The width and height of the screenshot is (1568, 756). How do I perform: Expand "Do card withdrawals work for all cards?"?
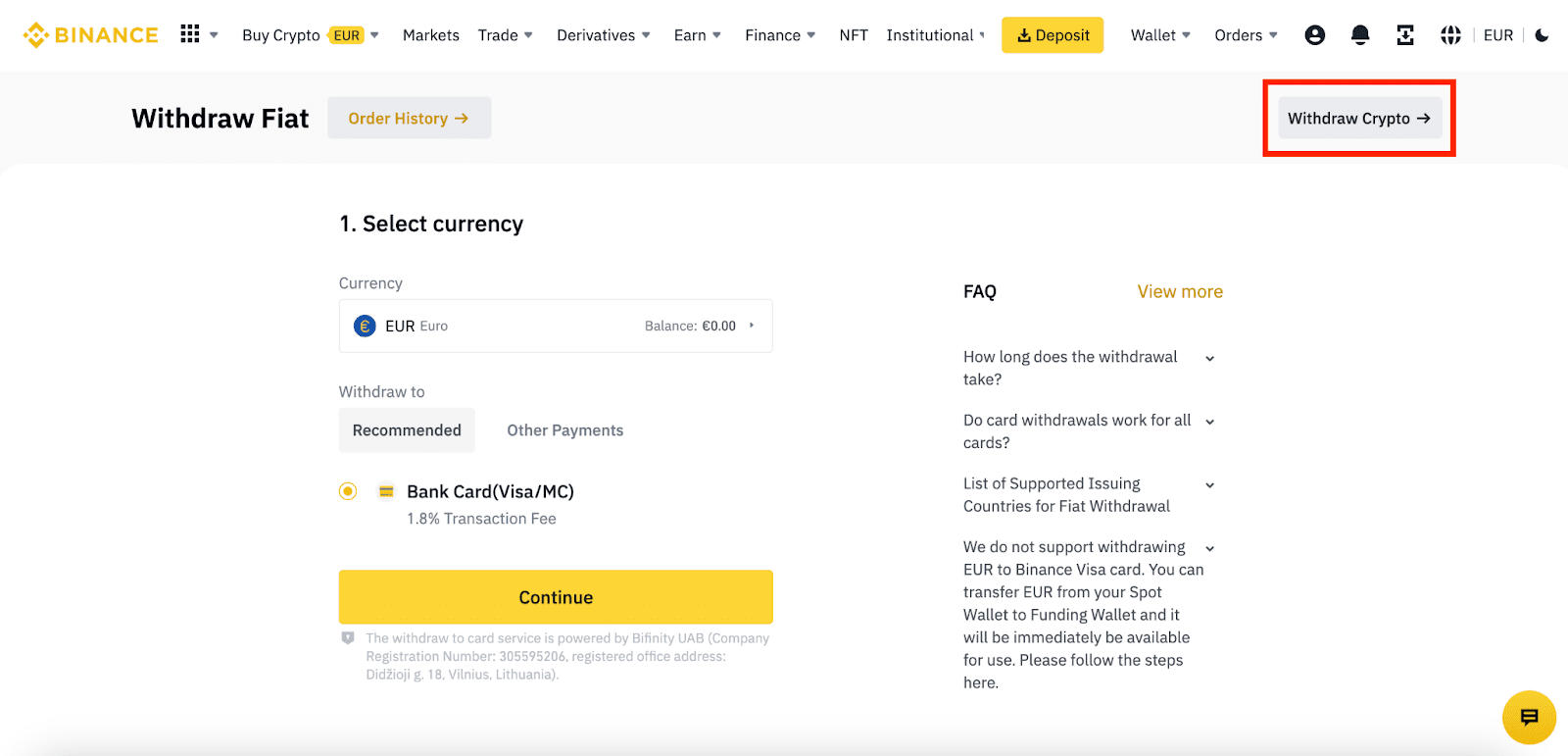click(1209, 422)
